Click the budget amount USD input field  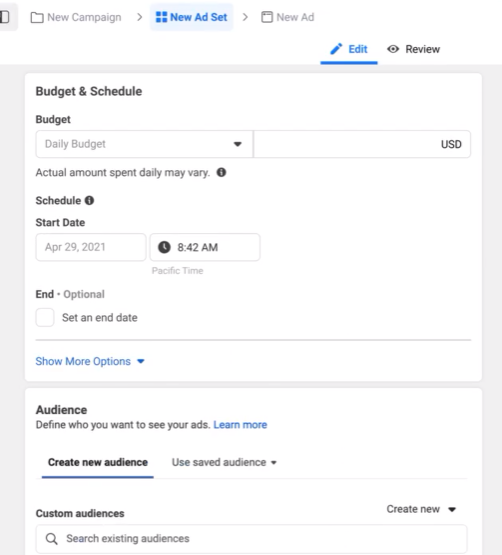[x=362, y=144]
